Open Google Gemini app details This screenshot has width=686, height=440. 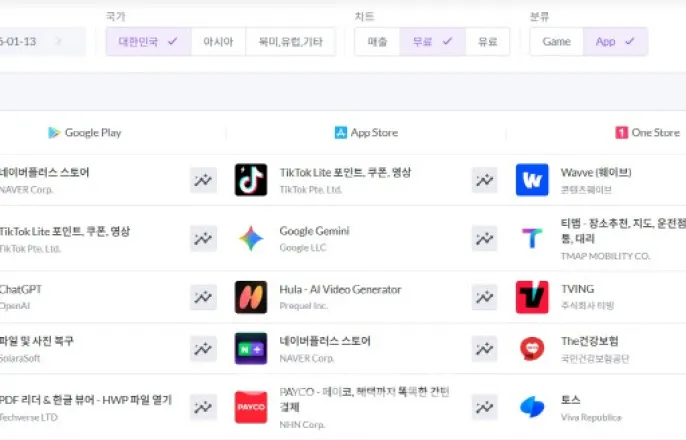(x=314, y=231)
